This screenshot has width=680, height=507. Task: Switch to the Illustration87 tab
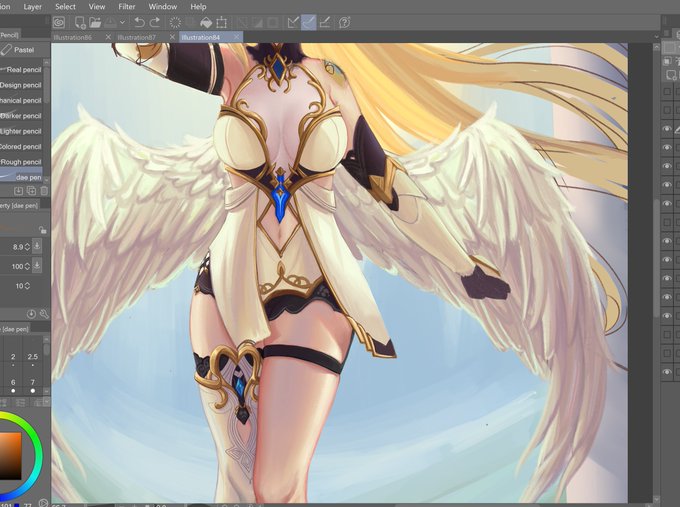[x=136, y=37]
